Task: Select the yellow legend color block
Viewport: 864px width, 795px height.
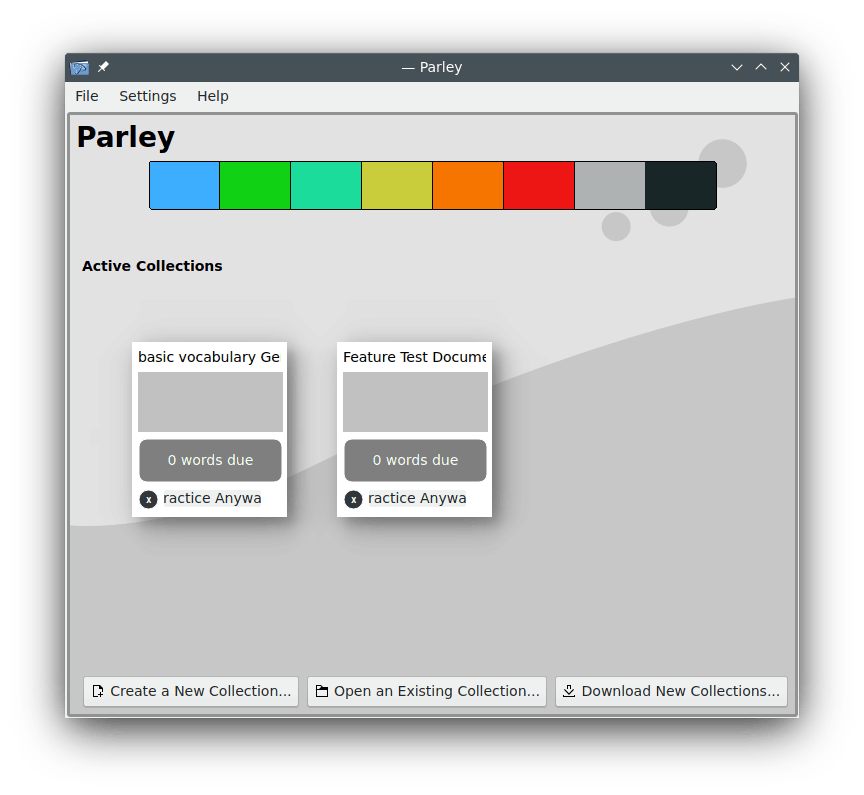Action: pyautogui.click(x=397, y=186)
